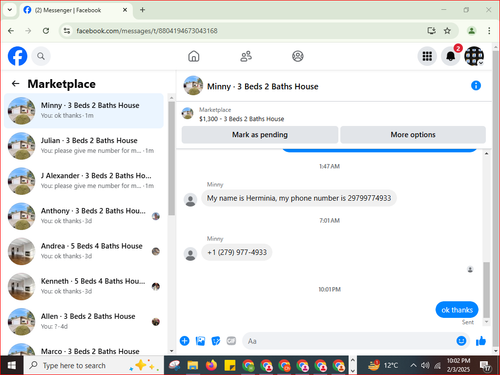Open Julian 3 Beds 2 Baths House chat
Image resolution: width=500 pixels, height=375 pixels.
click(x=84, y=146)
